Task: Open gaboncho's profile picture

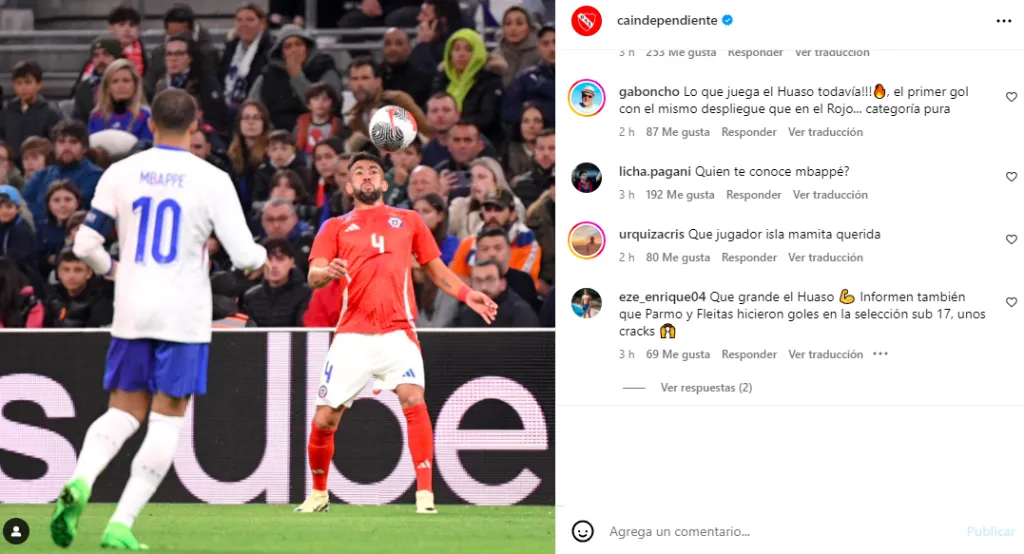Action: pos(586,98)
